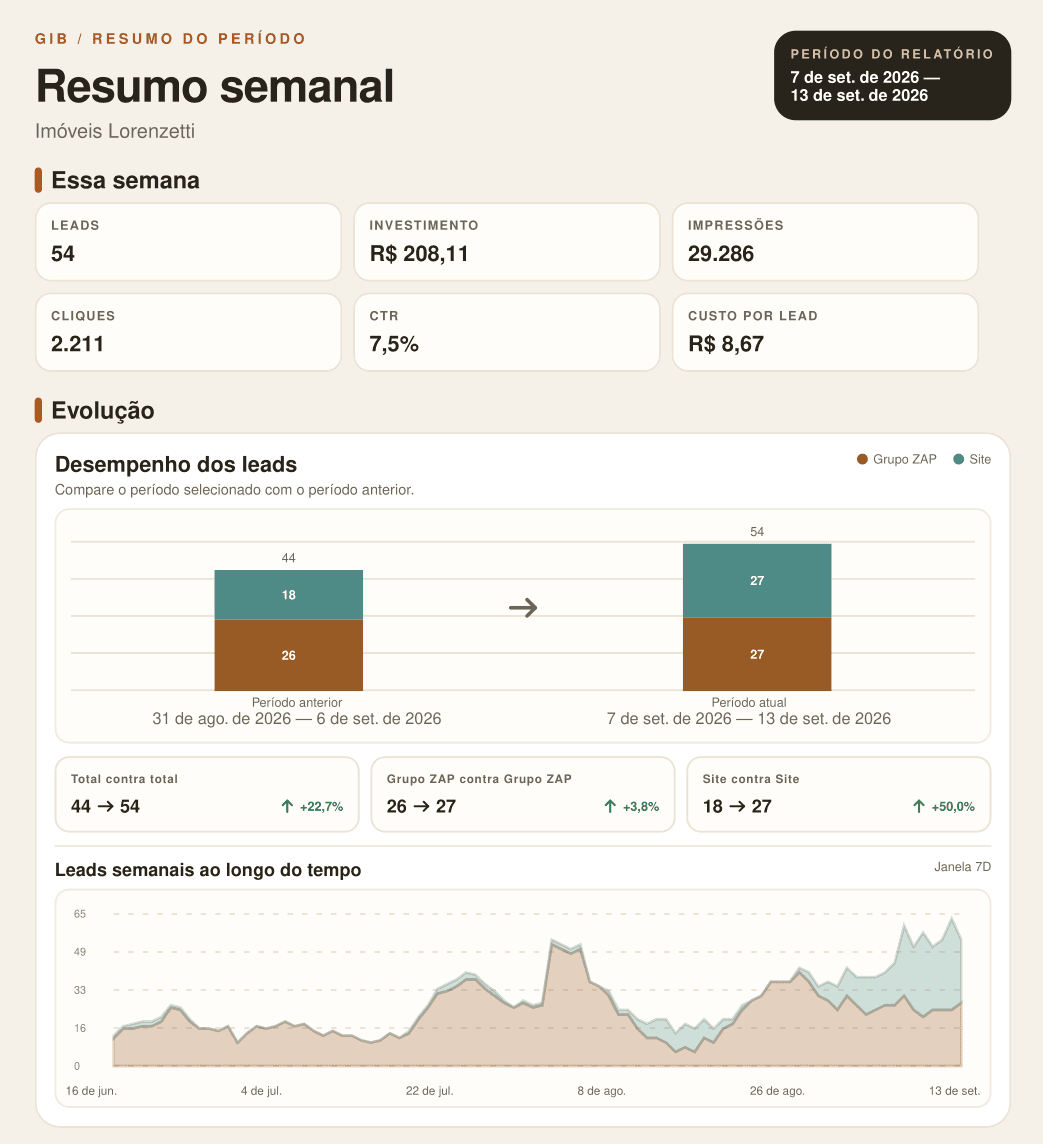Select the Leads card showing 54
The width and height of the screenshot is (1043, 1144).
[188, 241]
